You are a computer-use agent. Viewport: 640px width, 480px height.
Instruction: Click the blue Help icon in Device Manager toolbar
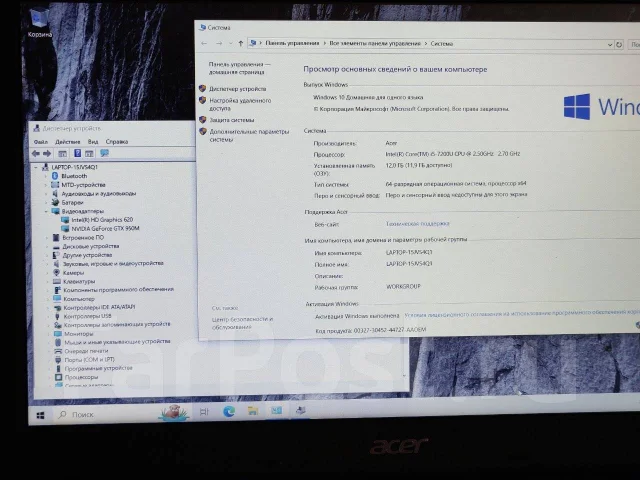tap(78, 153)
